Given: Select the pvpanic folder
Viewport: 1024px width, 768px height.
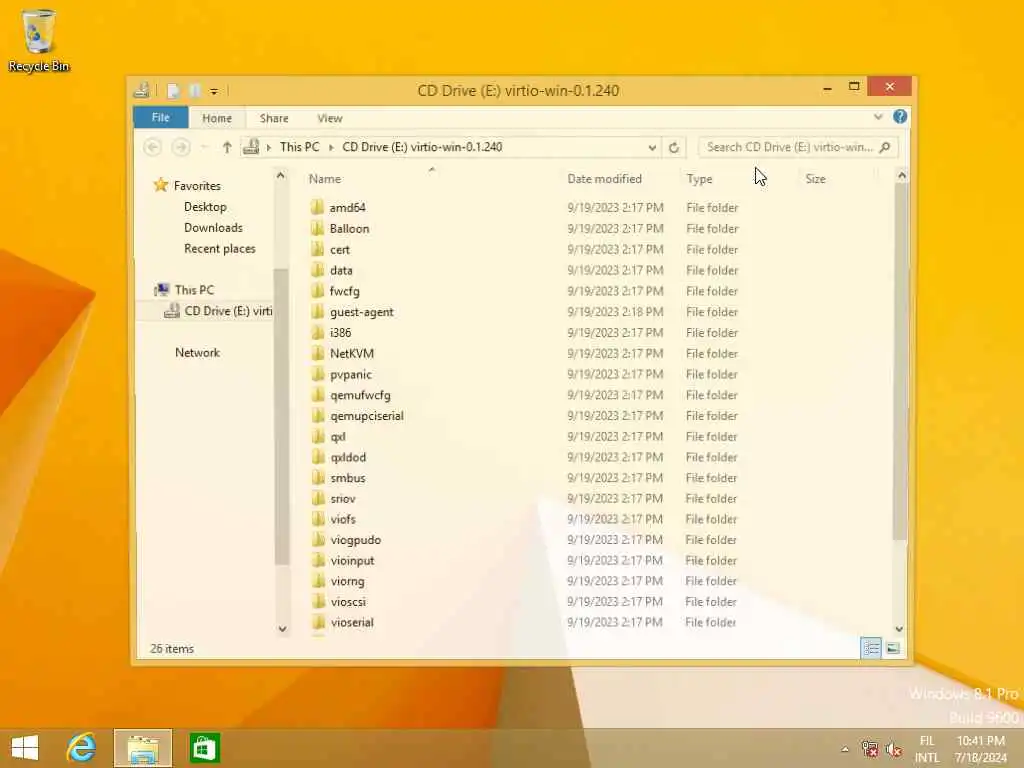Looking at the screenshot, I should (x=351, y=374).
